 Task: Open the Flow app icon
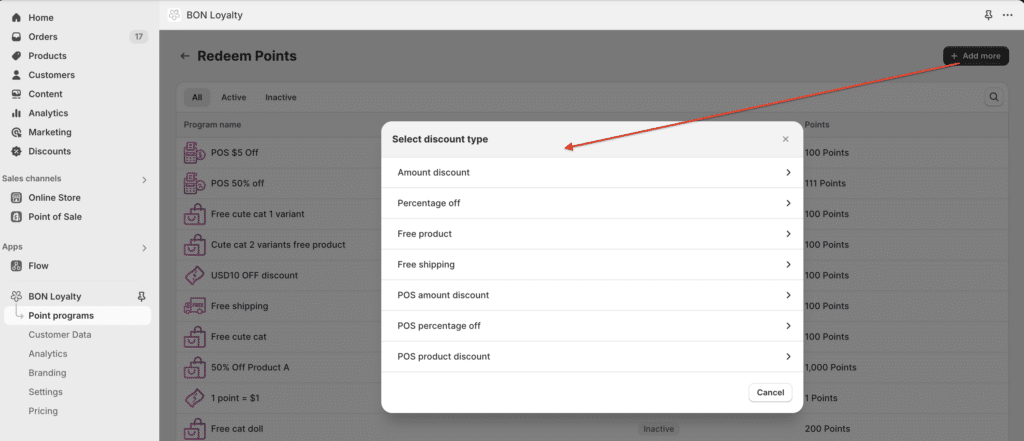click(16, 266)
